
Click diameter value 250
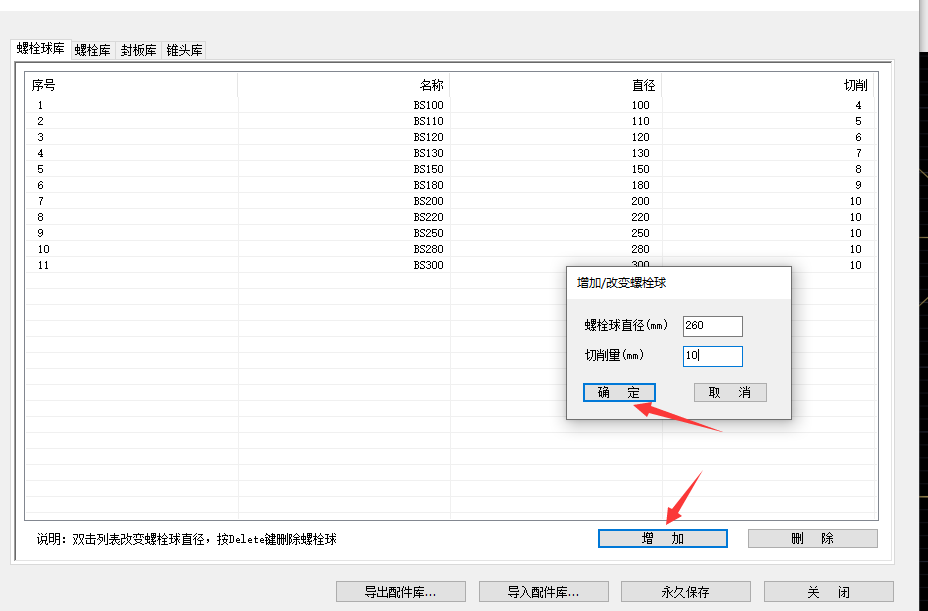[640, 233]
